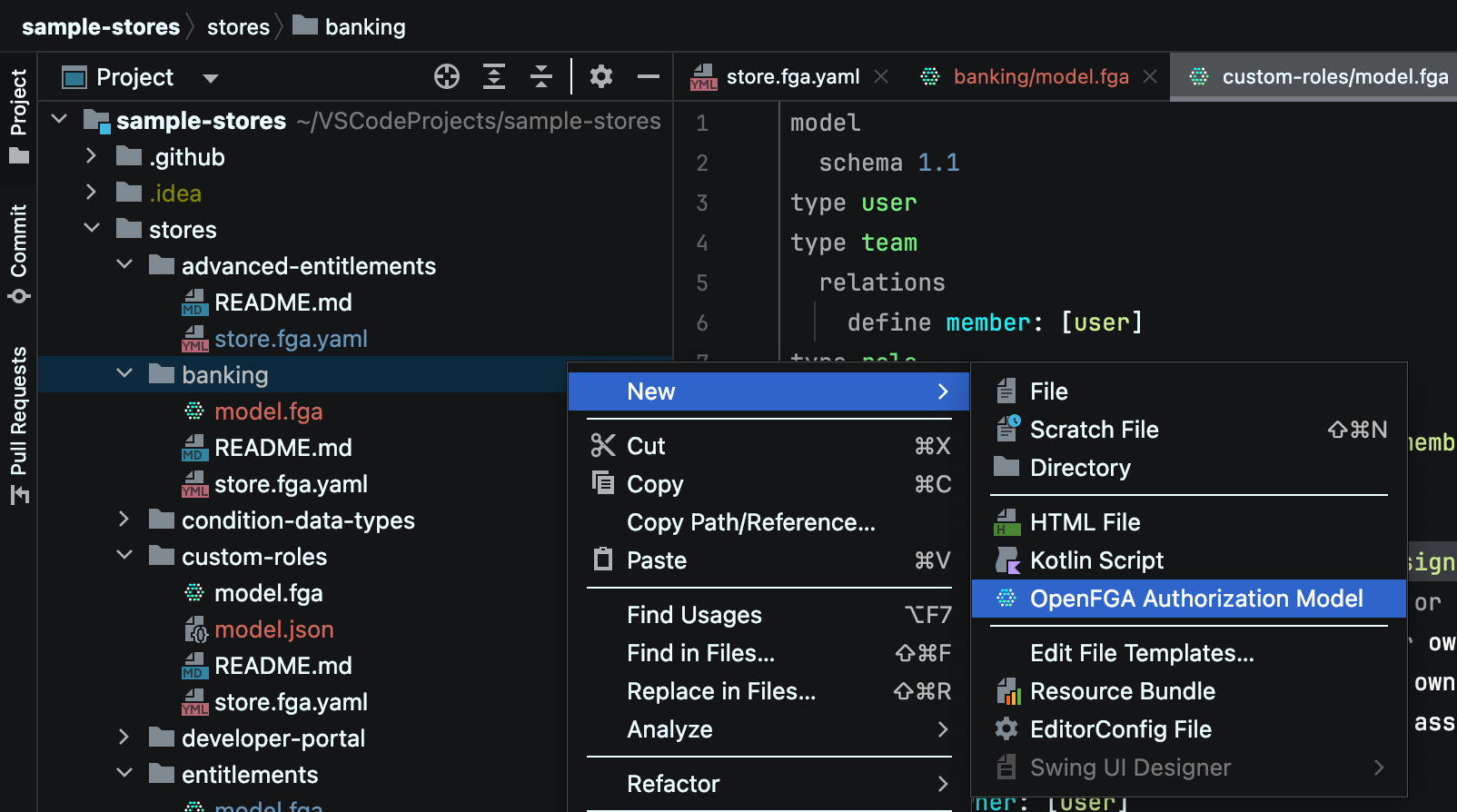This screenshot has height=812, width=1457.
Task: Open the Refactor submenu
Action: pos(769,784)
